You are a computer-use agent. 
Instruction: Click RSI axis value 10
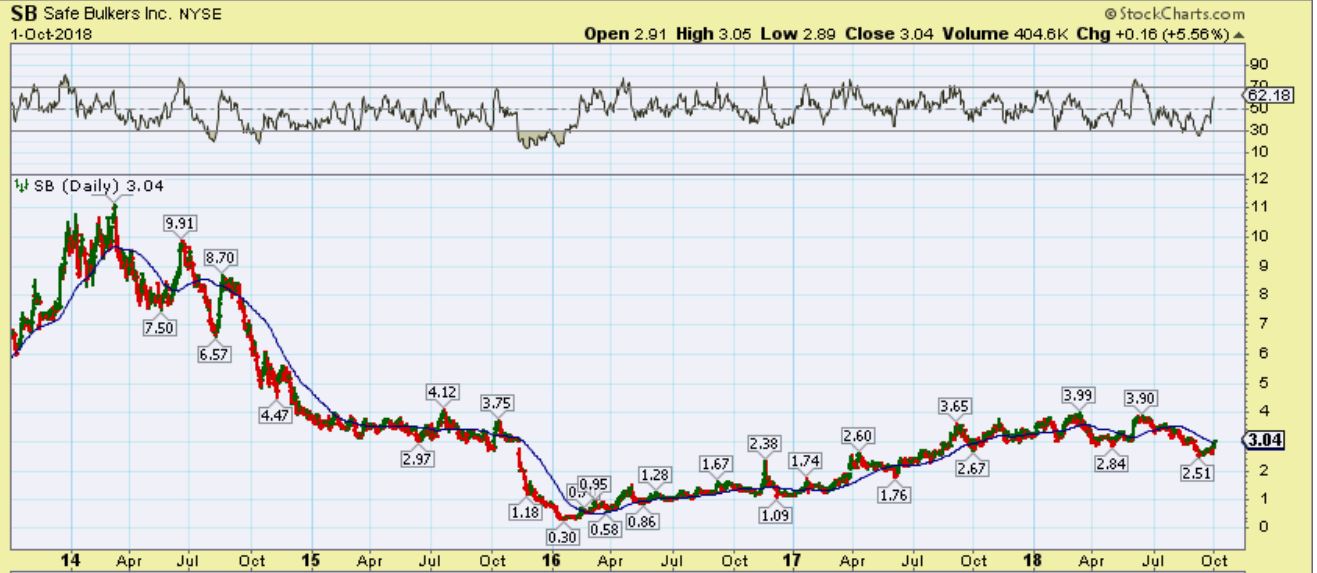click(x=1259, y=153)
